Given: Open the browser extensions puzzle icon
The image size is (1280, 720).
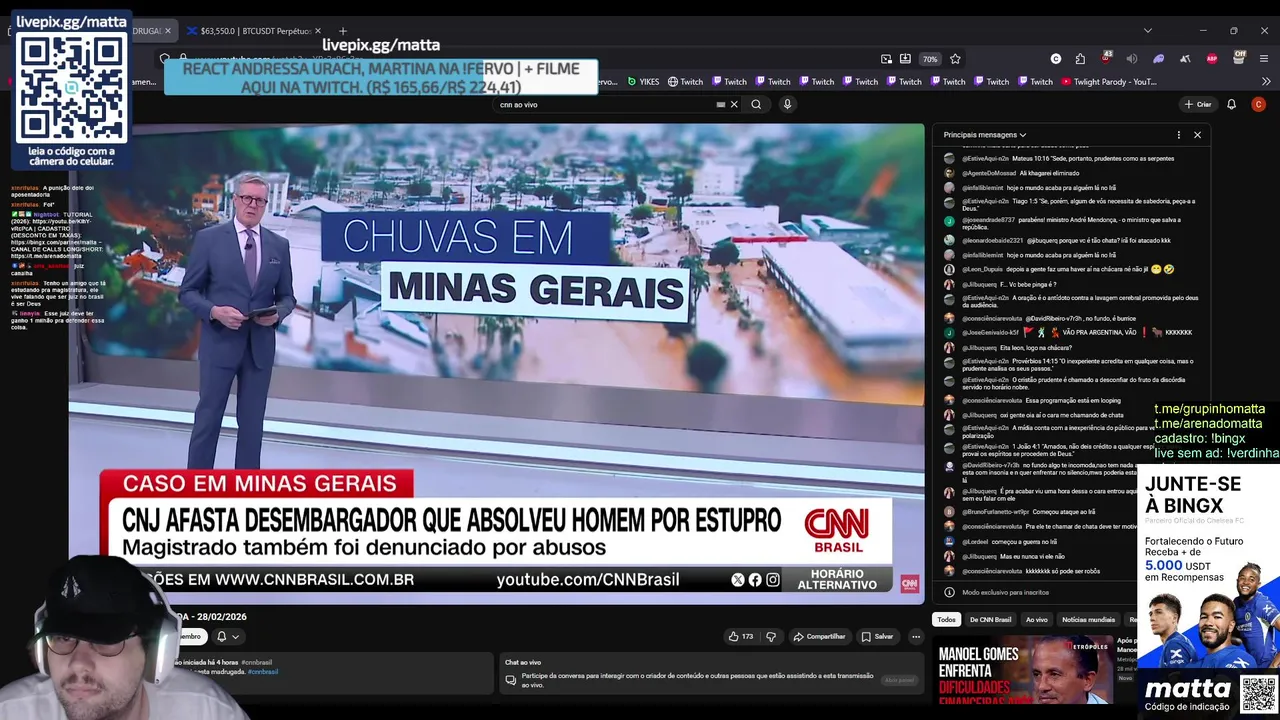Looking at the screenshot, I should point(1080,59).
